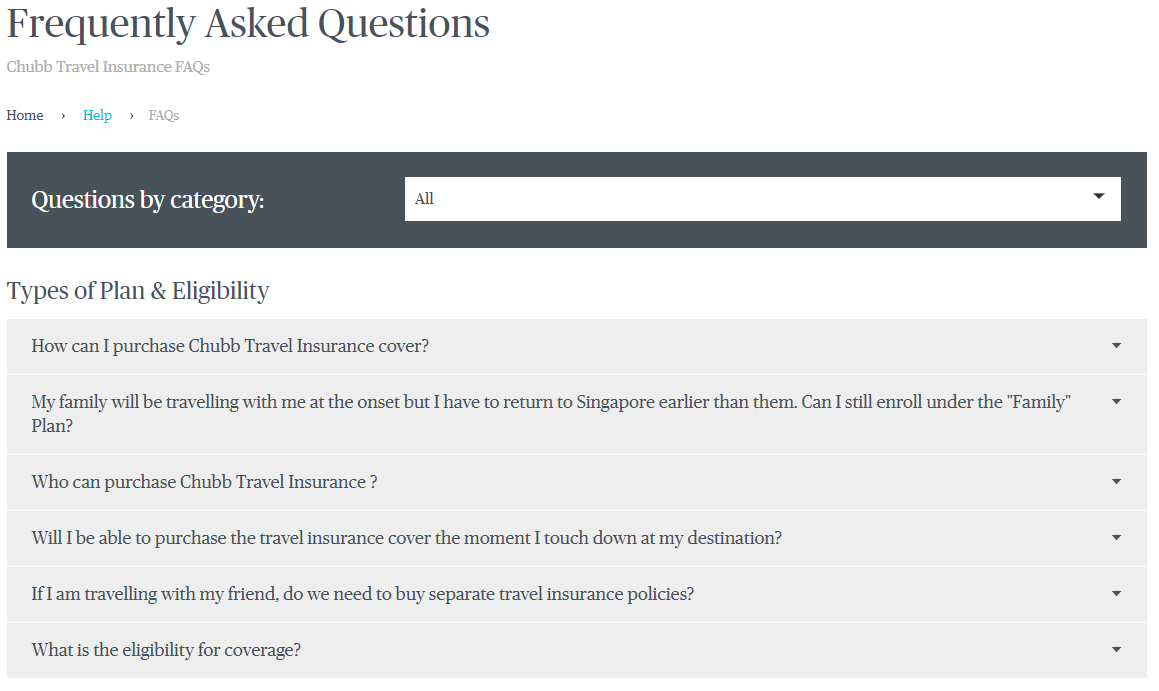Expand "How can I purchase Chubb Travel Insurance cover?"
The image size is (1159, 691).
(228, 345)
